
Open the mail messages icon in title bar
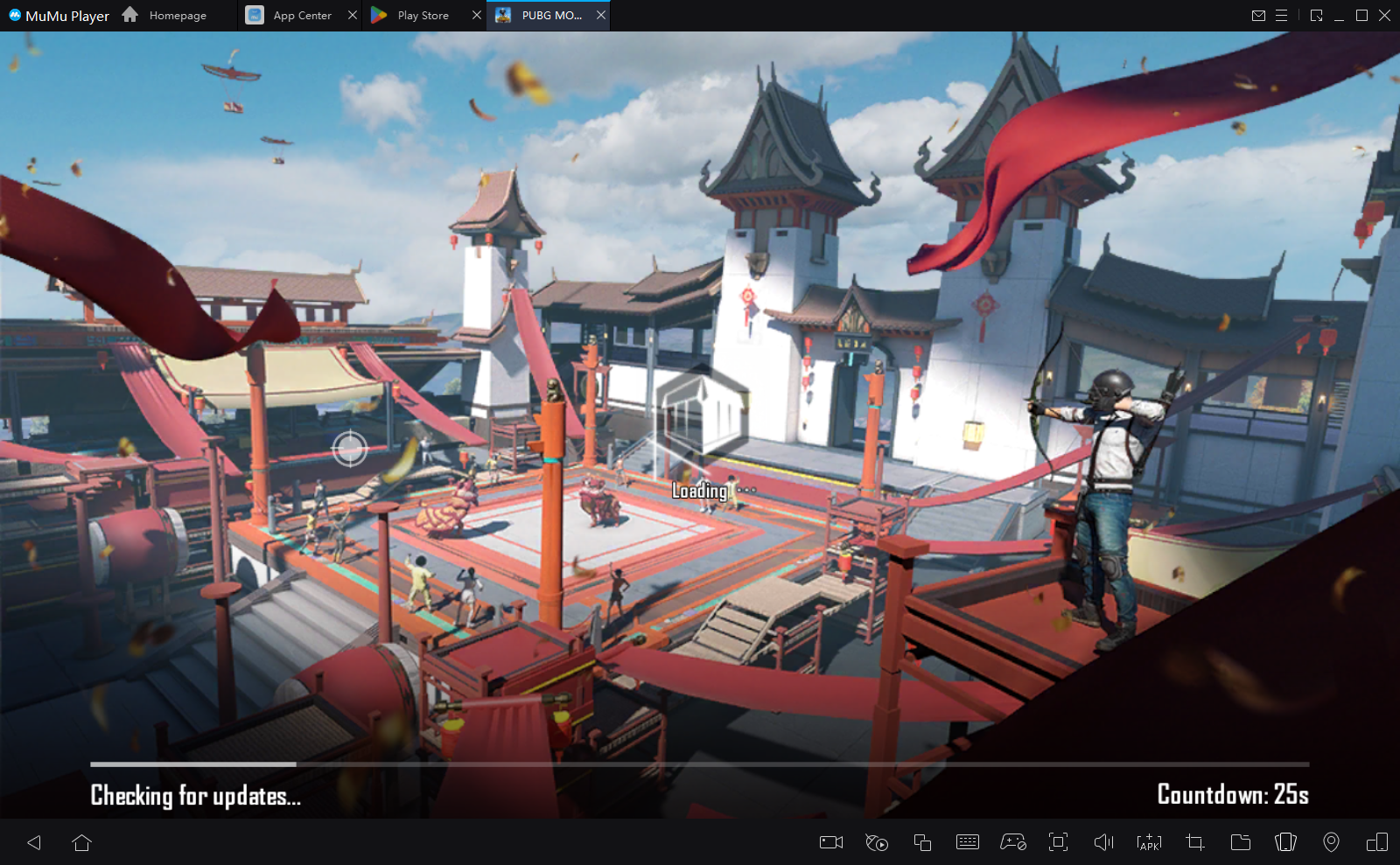[1258, 16]
